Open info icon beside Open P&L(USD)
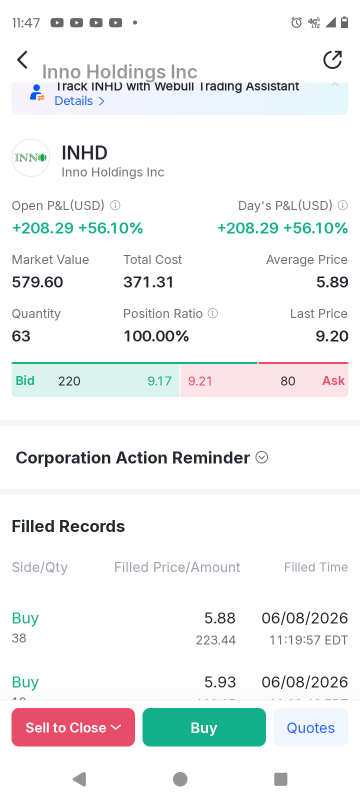The height and width of the screenshot is (800, 360). click(x=115, y=205)
